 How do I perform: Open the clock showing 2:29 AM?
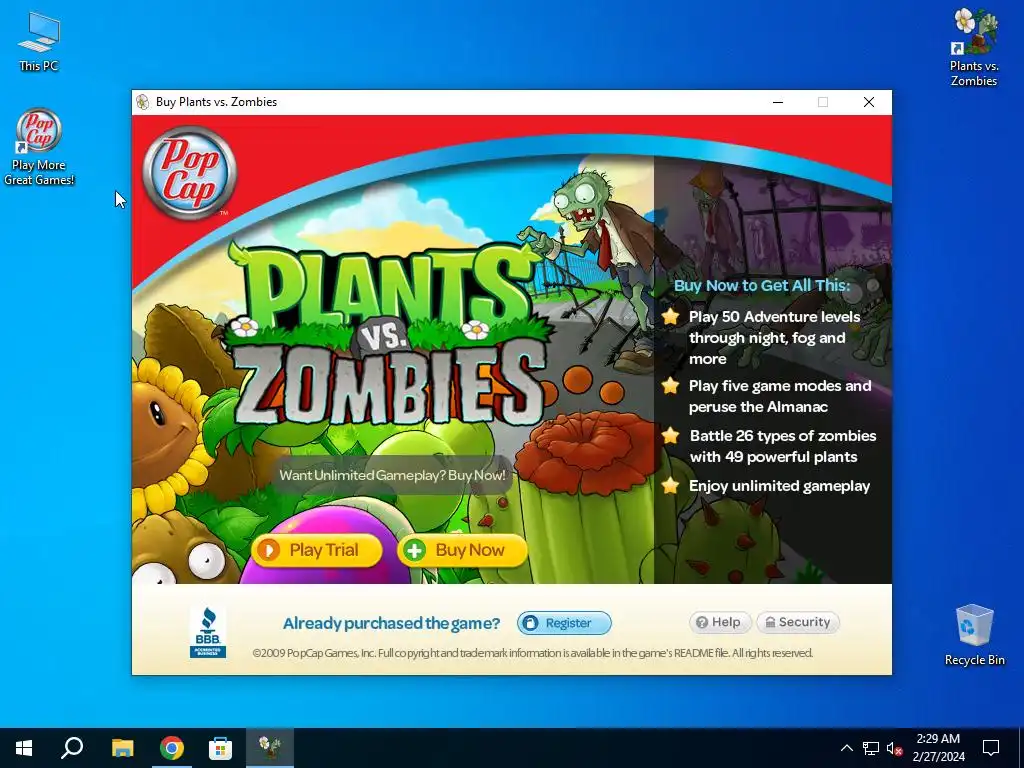click(938, 748)
